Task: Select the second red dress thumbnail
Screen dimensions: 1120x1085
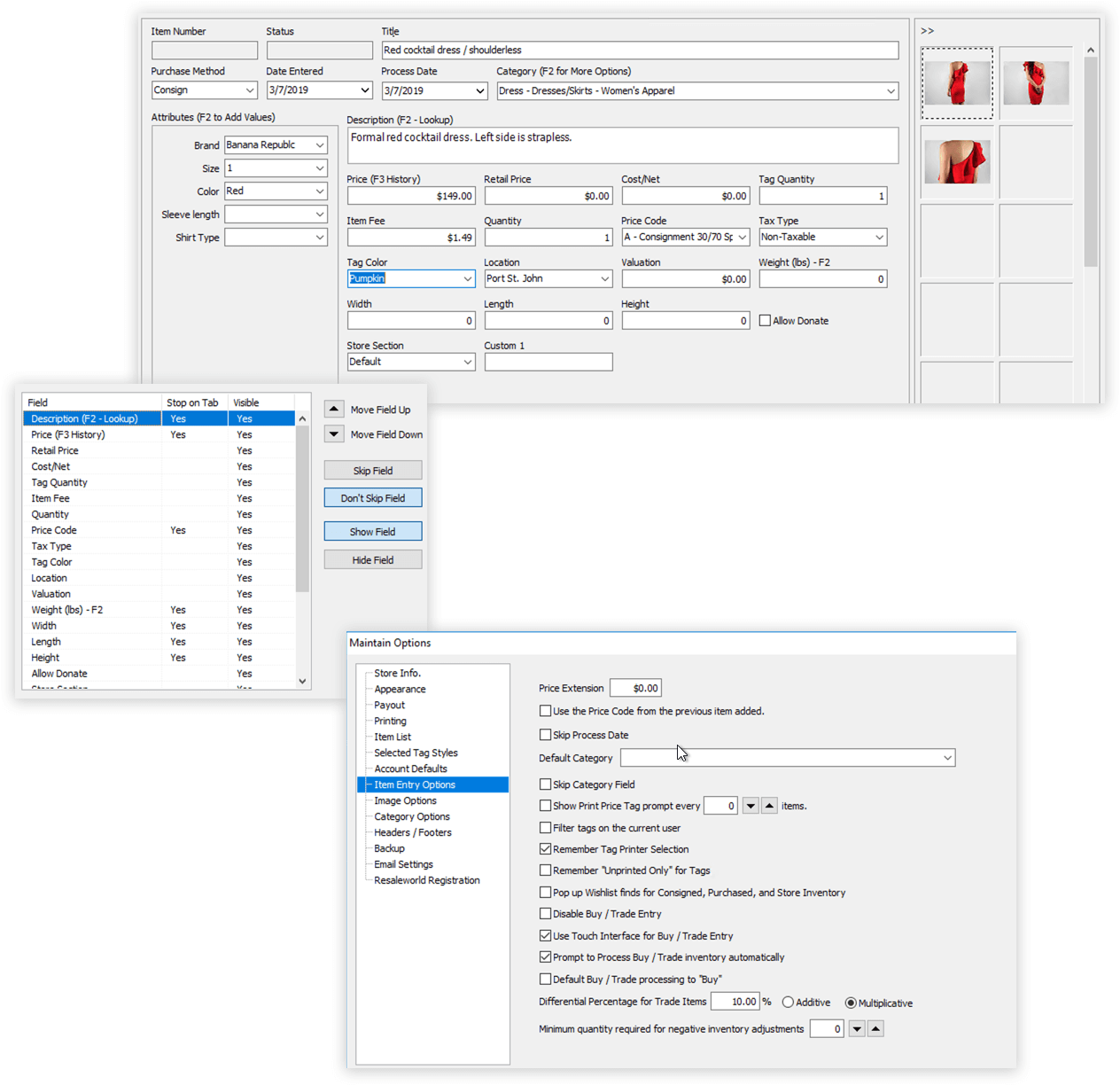Action: pos(1036,83)
